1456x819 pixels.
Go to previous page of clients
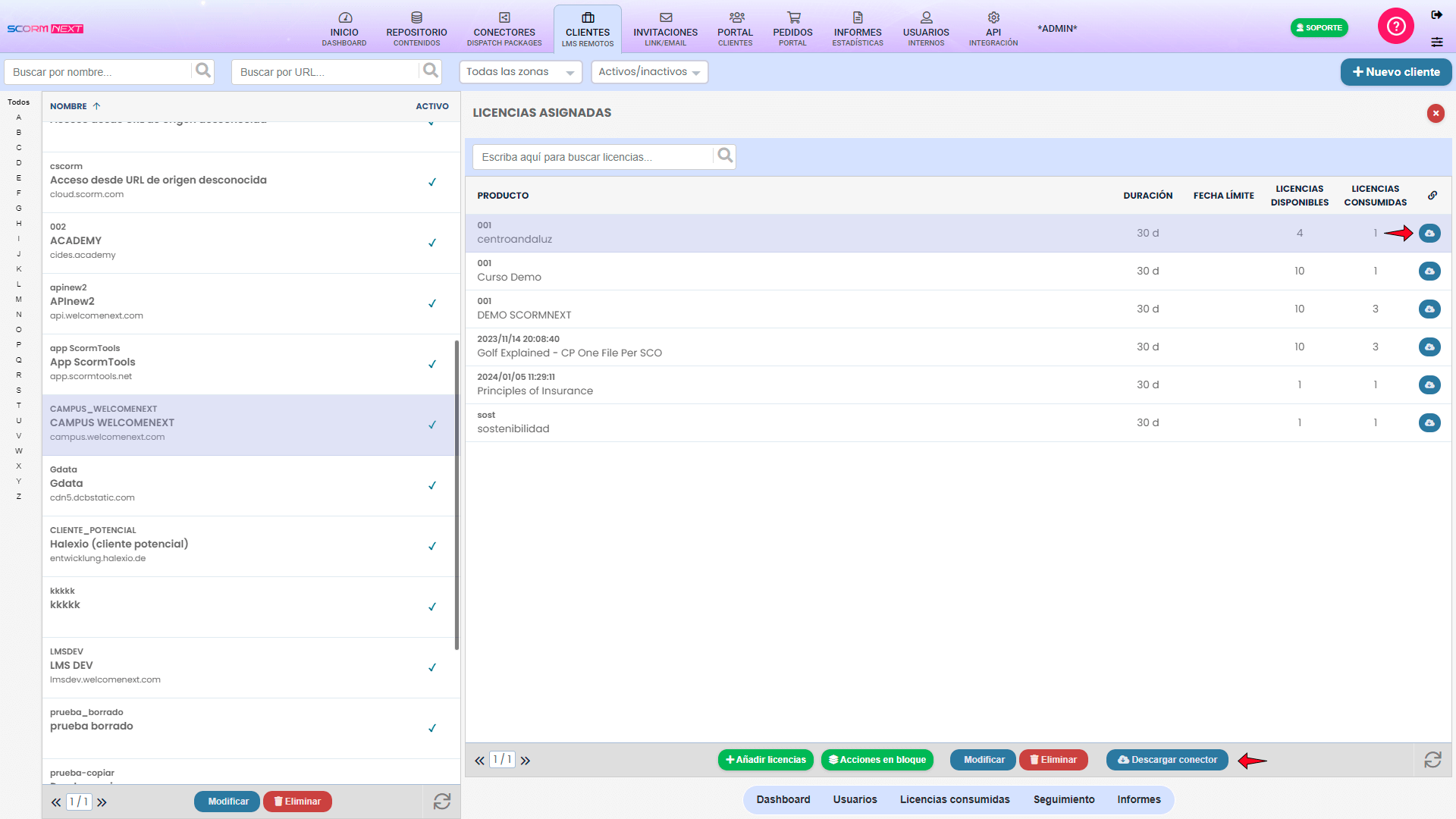tap(56, 802)
